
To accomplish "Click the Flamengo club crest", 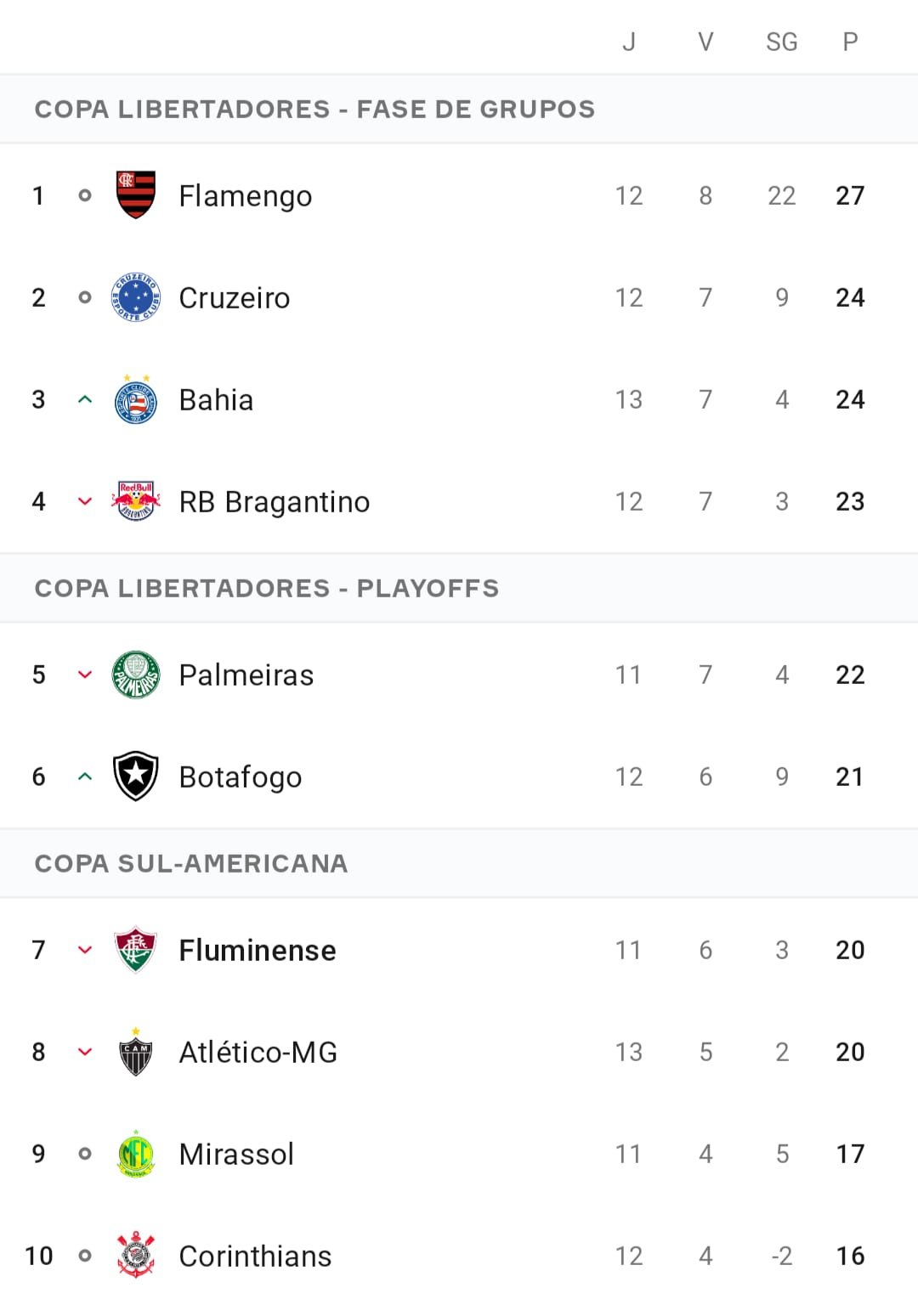I will click(x=136, y=195).
